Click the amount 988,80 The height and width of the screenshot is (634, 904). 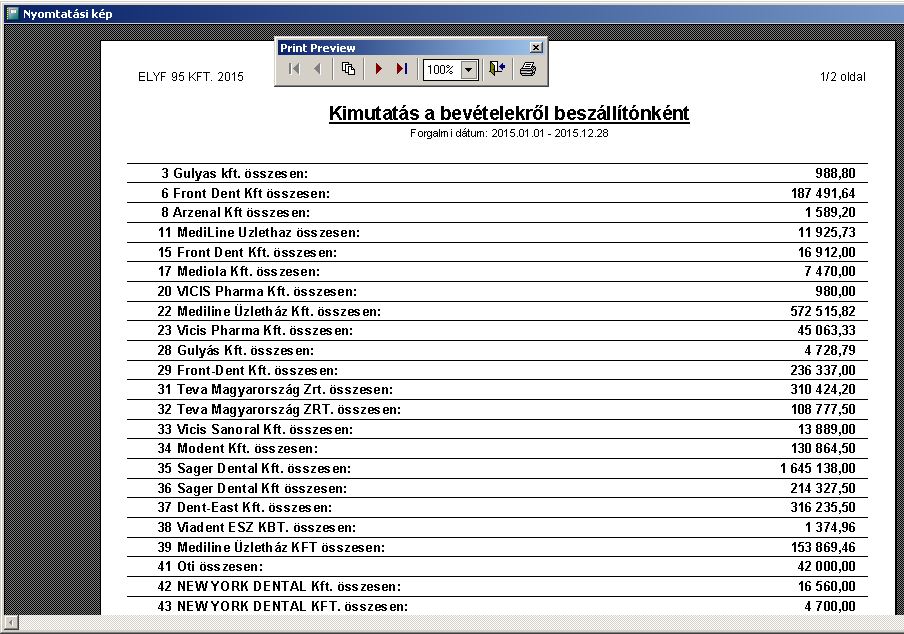[835, 173]
